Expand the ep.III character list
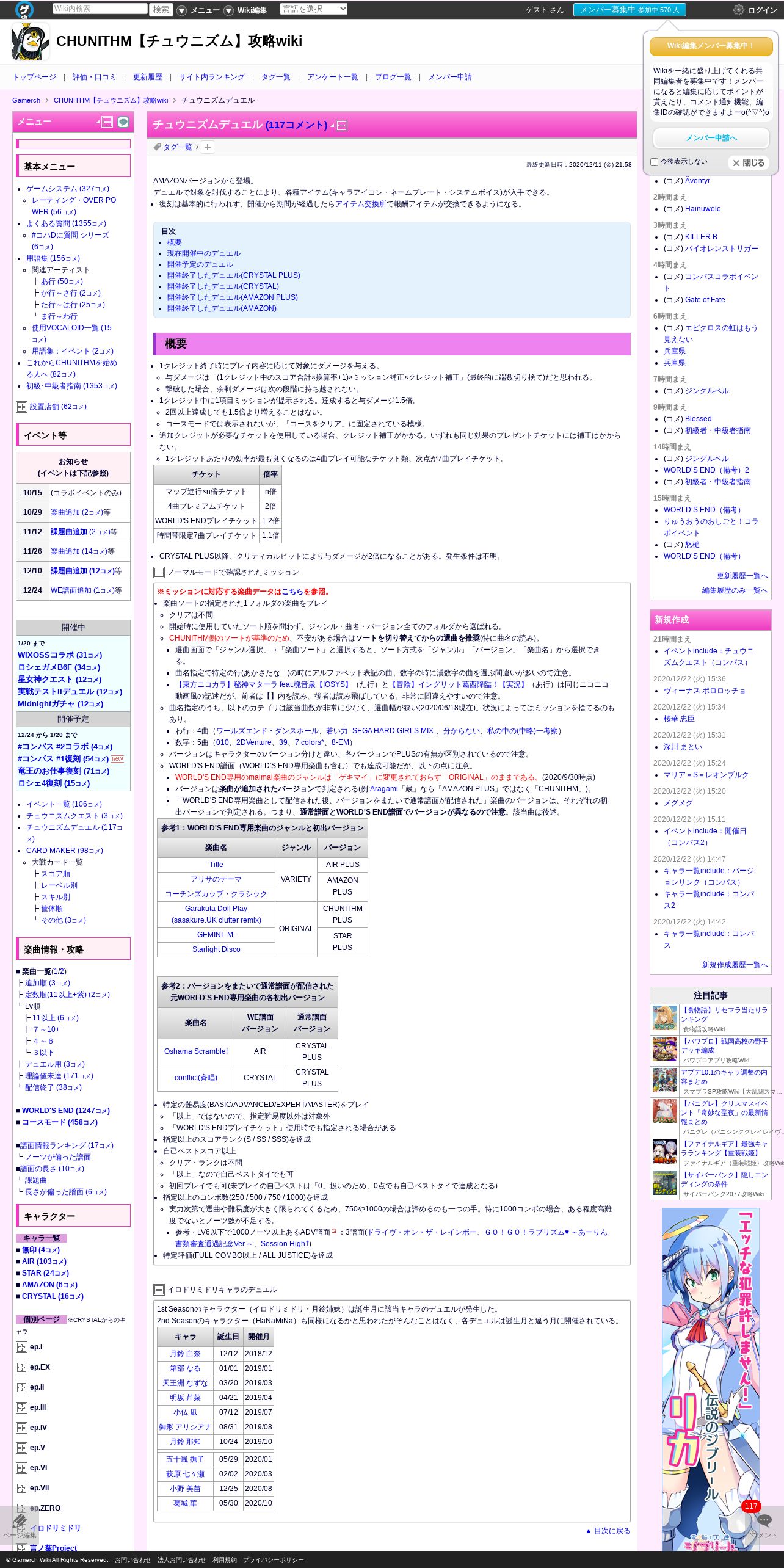This screenshot has width=784, height=1568. (21, 1408)
